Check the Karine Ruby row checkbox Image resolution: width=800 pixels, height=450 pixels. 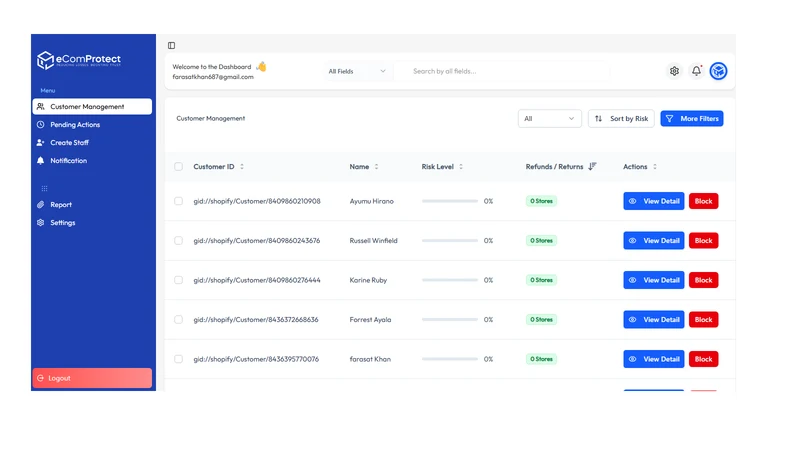click(x=178, y=280)
